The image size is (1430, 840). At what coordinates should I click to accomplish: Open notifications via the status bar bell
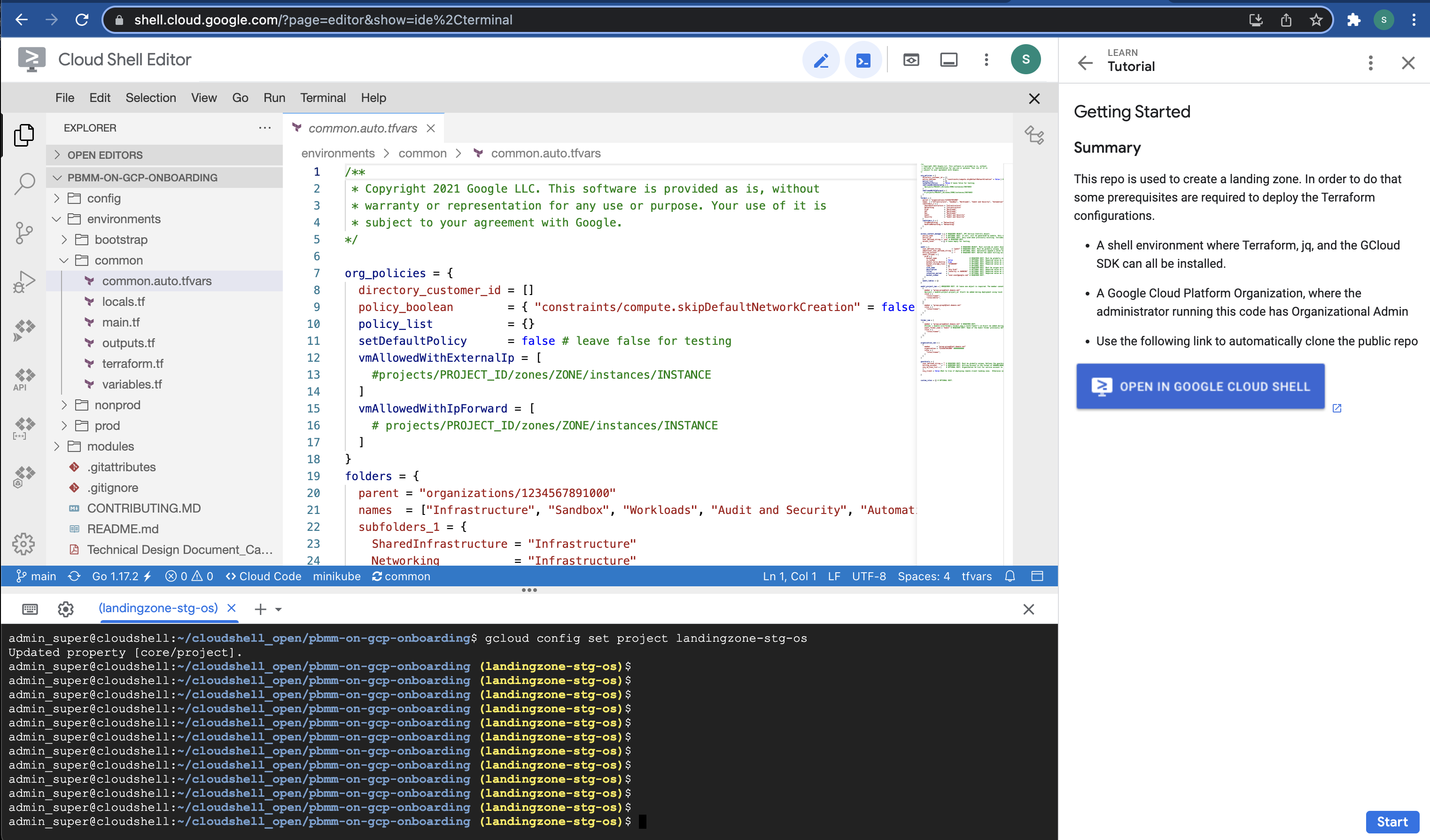[1010, 576]
